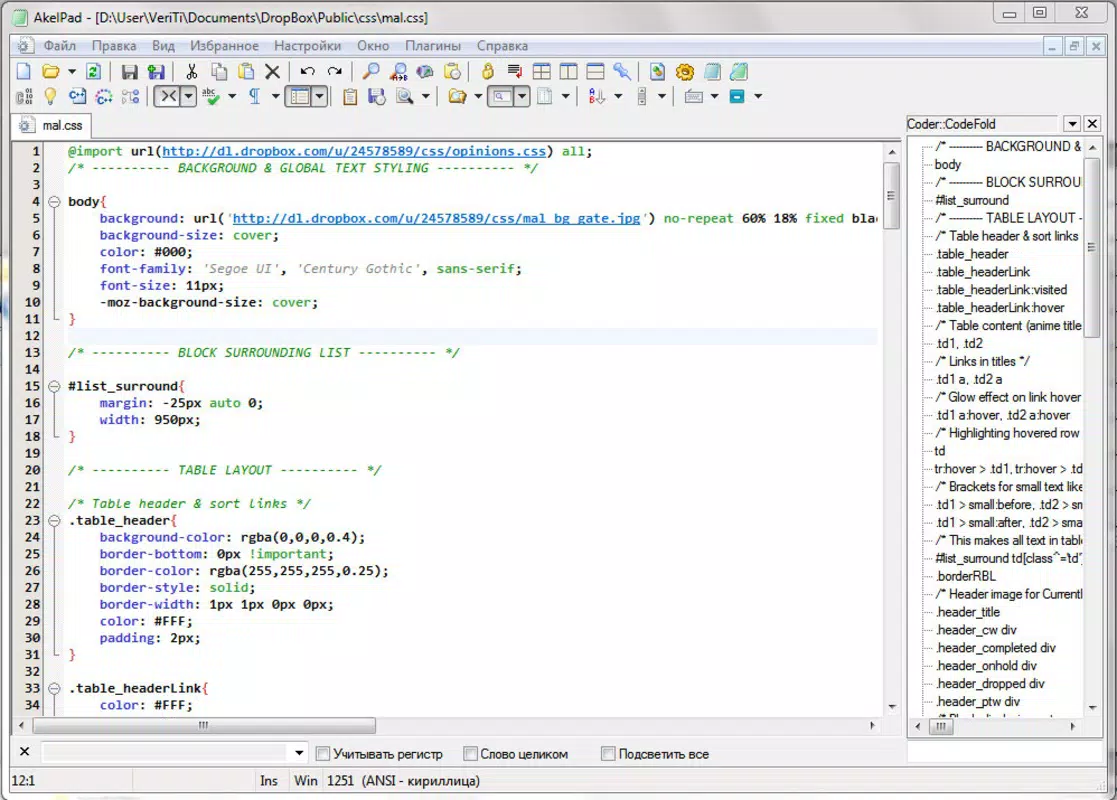Enable the Учитывать регистр checkbox
The width and height of the screenshot is (1117, 800).
(323, 754)
